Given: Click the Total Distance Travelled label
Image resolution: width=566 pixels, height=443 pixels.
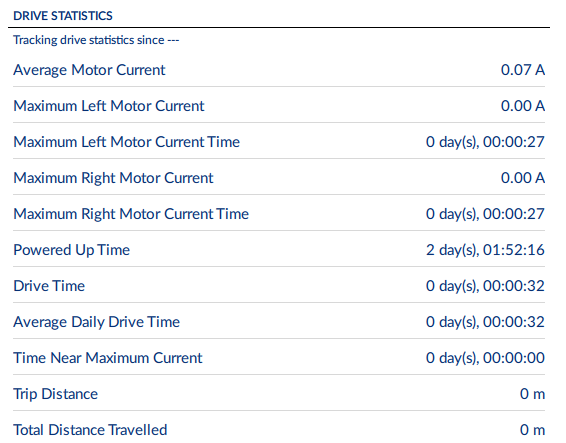Looking at the screenshot, I should point(90,430).
